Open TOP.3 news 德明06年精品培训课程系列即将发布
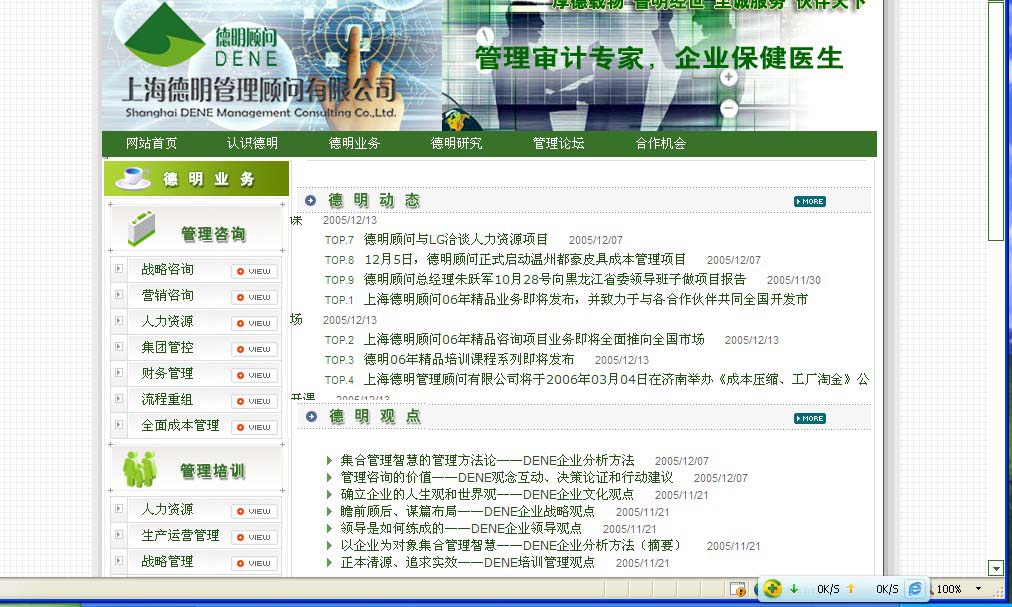1012x607 pixels. coord(469,360)
